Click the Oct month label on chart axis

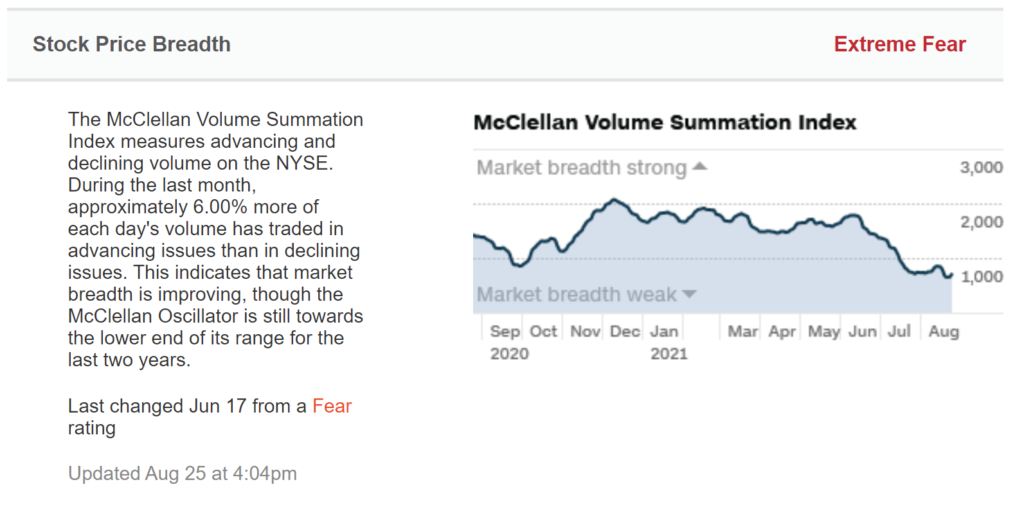pyautogui.click(x=543, y=331)
